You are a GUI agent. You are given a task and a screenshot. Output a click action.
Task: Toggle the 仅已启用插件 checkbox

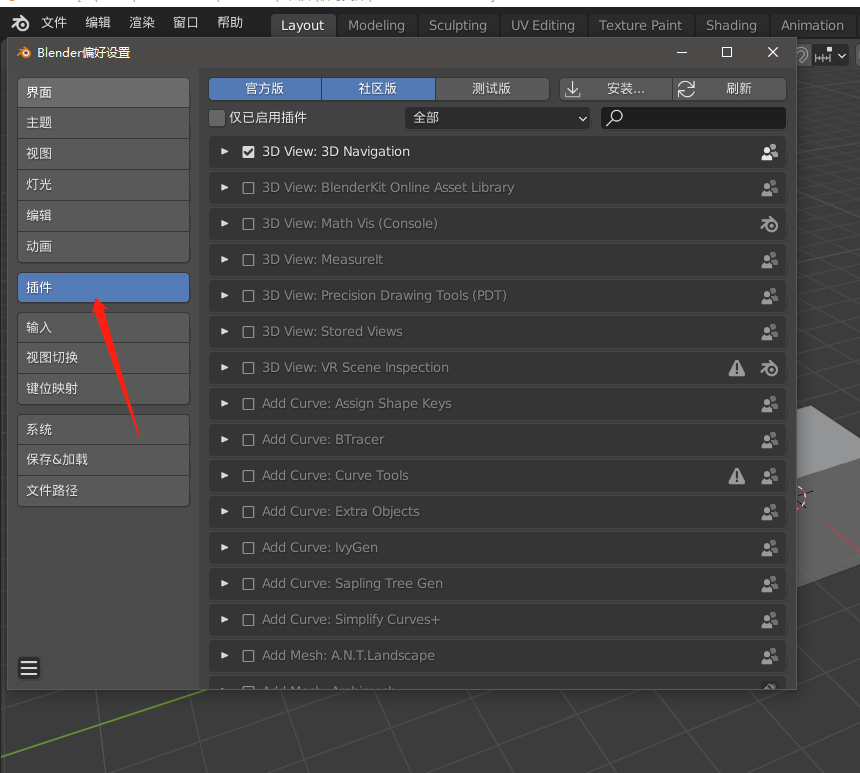click(217, 118)
